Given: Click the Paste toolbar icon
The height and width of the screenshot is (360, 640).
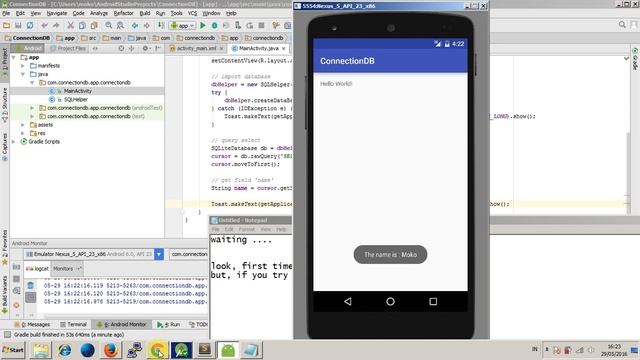Looking at the screenshot, I should point(94,25).
